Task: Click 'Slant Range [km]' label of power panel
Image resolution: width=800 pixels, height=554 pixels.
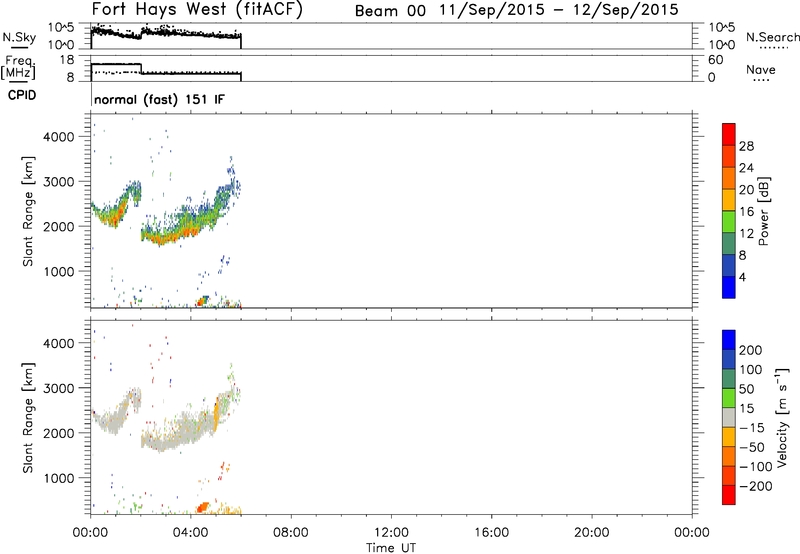Action: click(28, 211)
